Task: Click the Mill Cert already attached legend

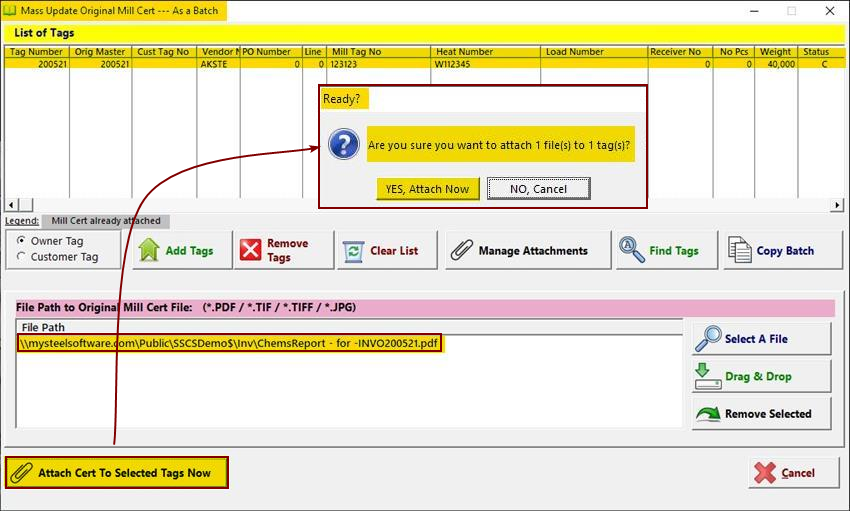Action: 106,221
